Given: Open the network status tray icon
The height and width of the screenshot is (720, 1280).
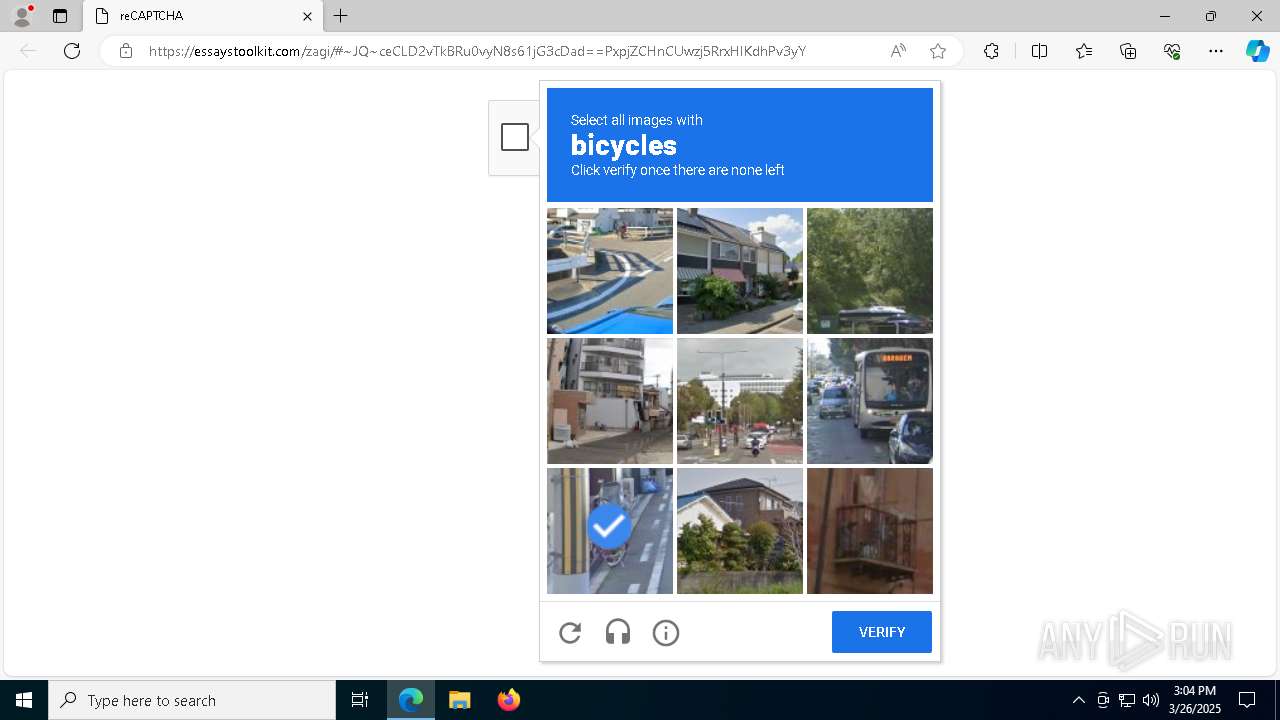Looking at the screenshot, I should [x=1127, y=700].
